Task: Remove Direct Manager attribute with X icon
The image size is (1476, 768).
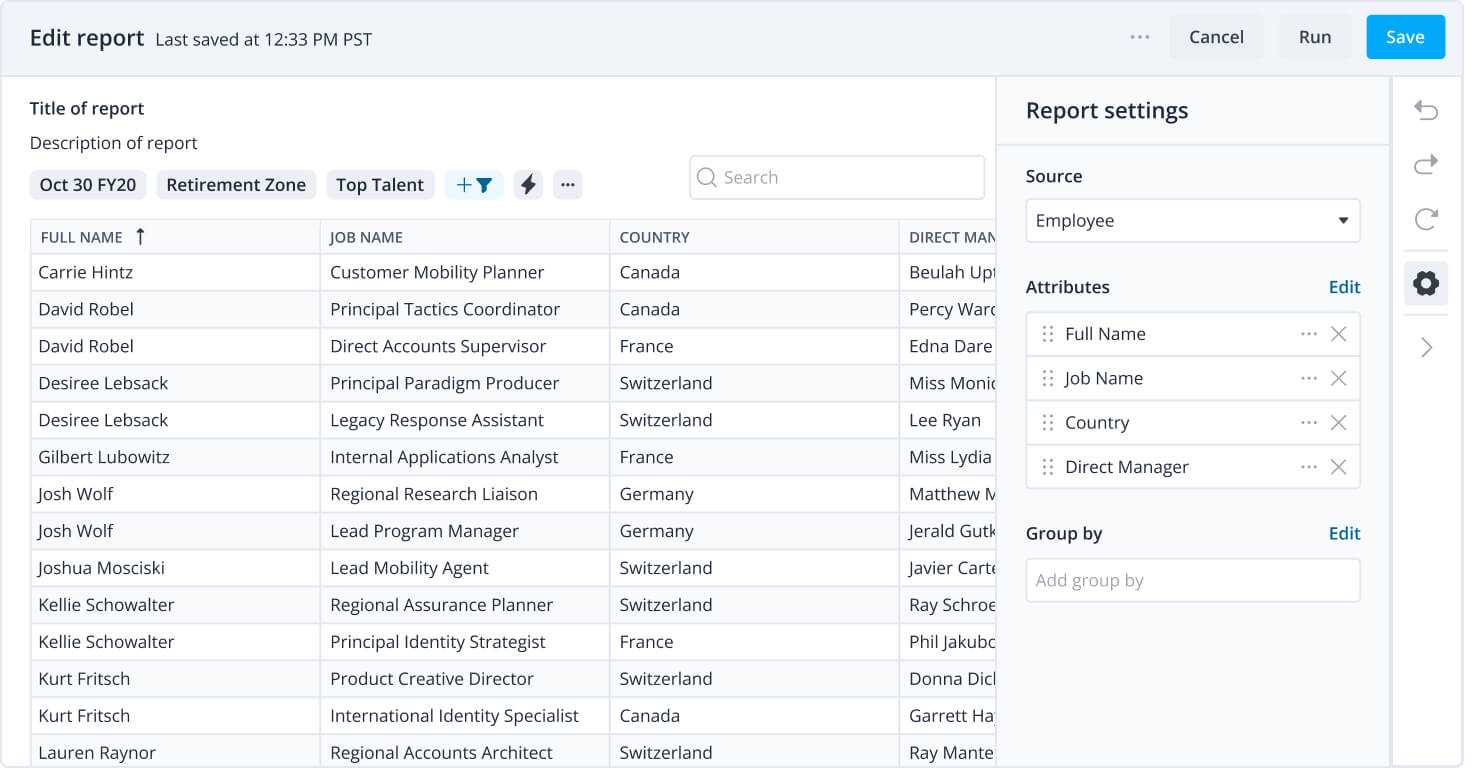Action: (1338, 467)
